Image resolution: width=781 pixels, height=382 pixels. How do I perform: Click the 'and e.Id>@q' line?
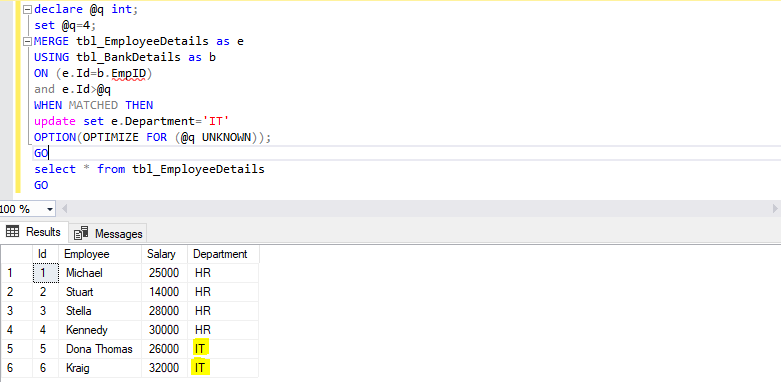(73, 89)
